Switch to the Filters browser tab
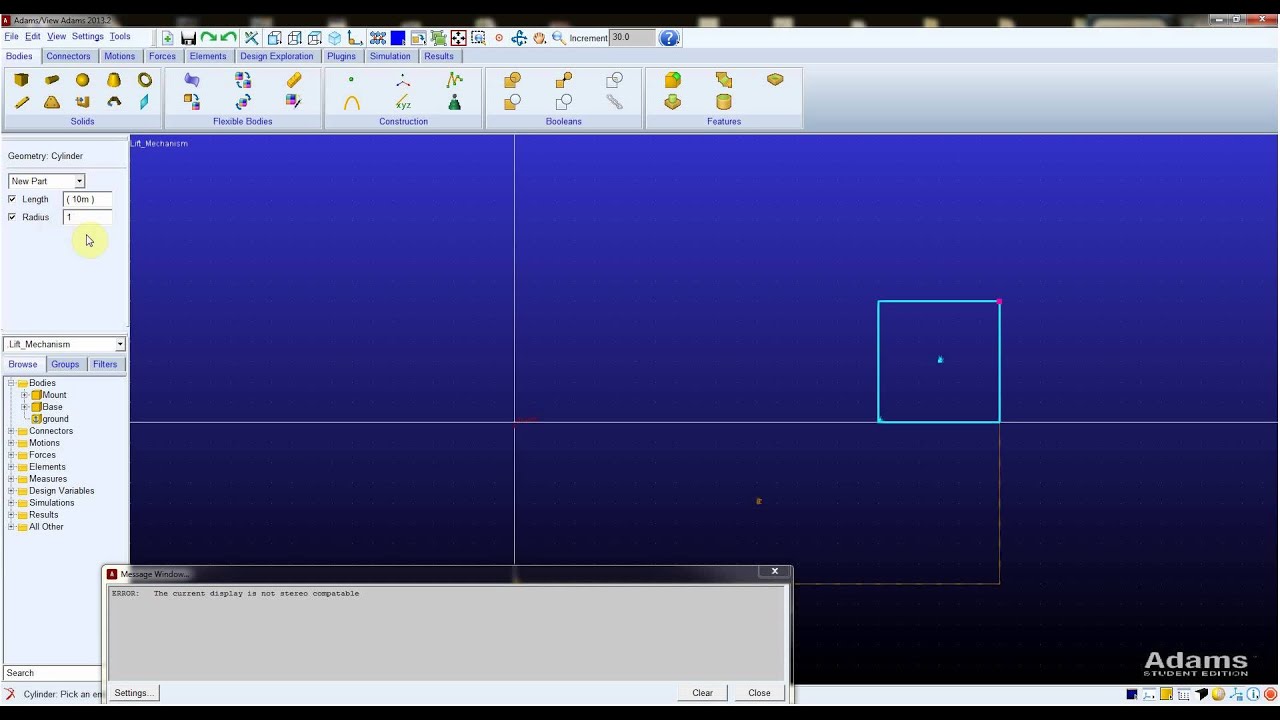The height and width of the screenshot is (720, 1280). coord(105,364)
